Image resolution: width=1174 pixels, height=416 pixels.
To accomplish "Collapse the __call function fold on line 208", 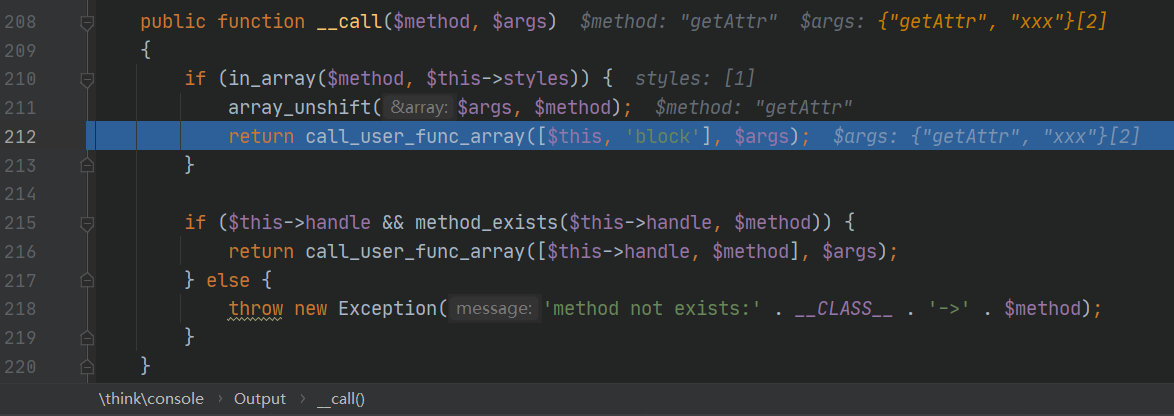I will [x=88, y=23].
